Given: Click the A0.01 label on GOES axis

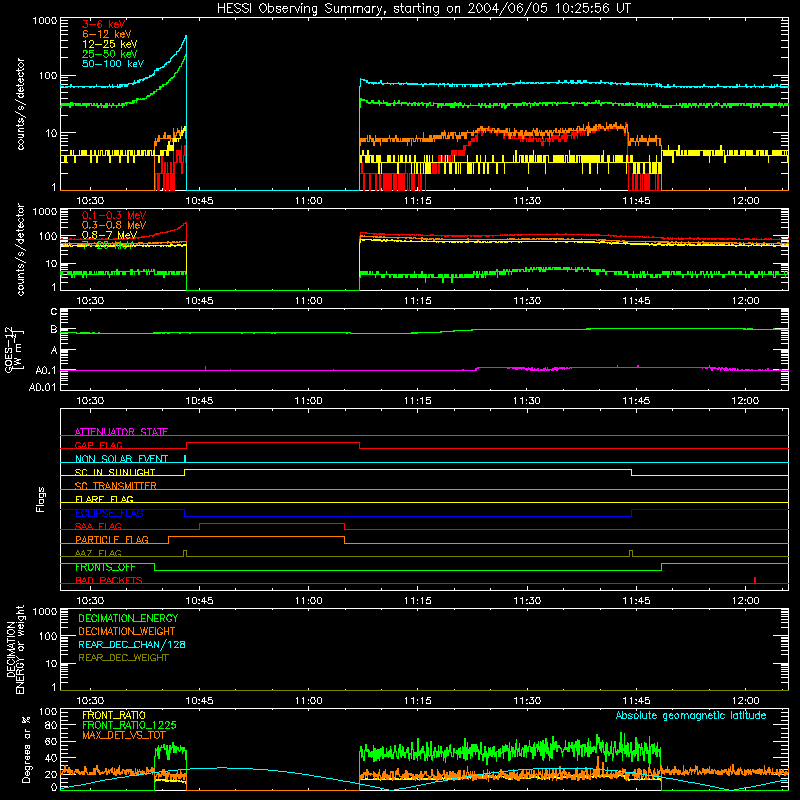Looking at the screenshot, I should pos(42,387).
